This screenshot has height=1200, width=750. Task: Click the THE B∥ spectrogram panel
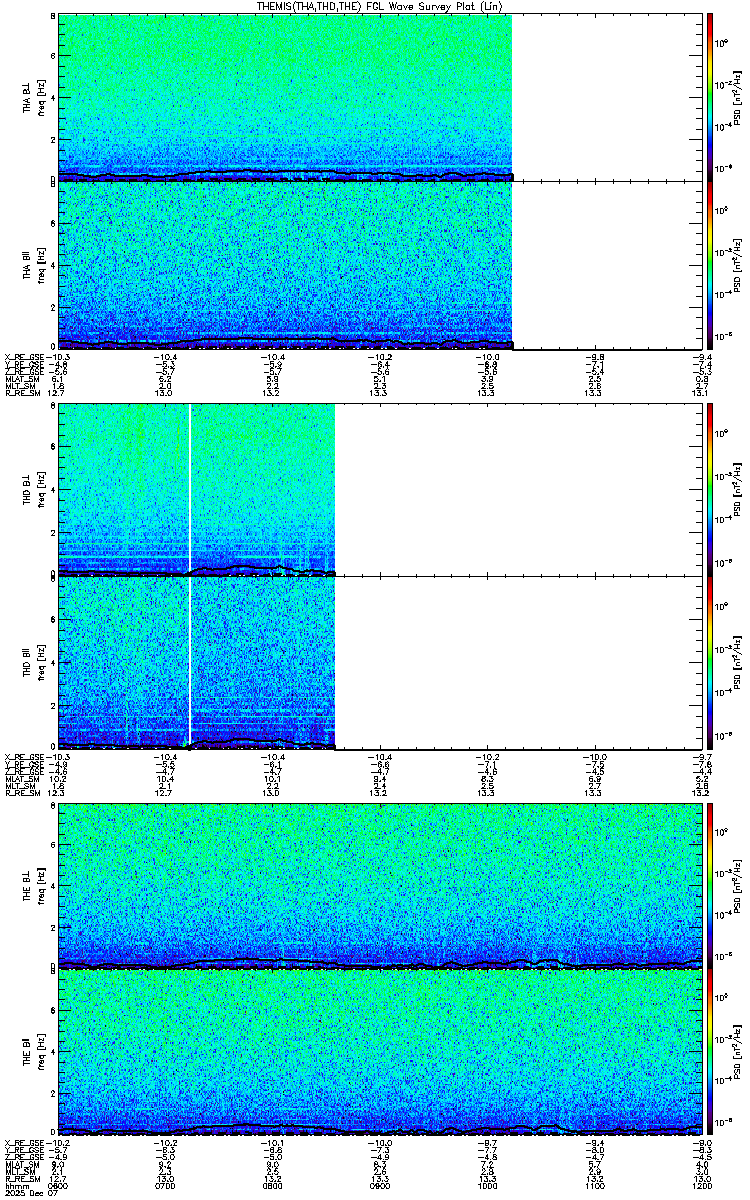coord(378,1052)
